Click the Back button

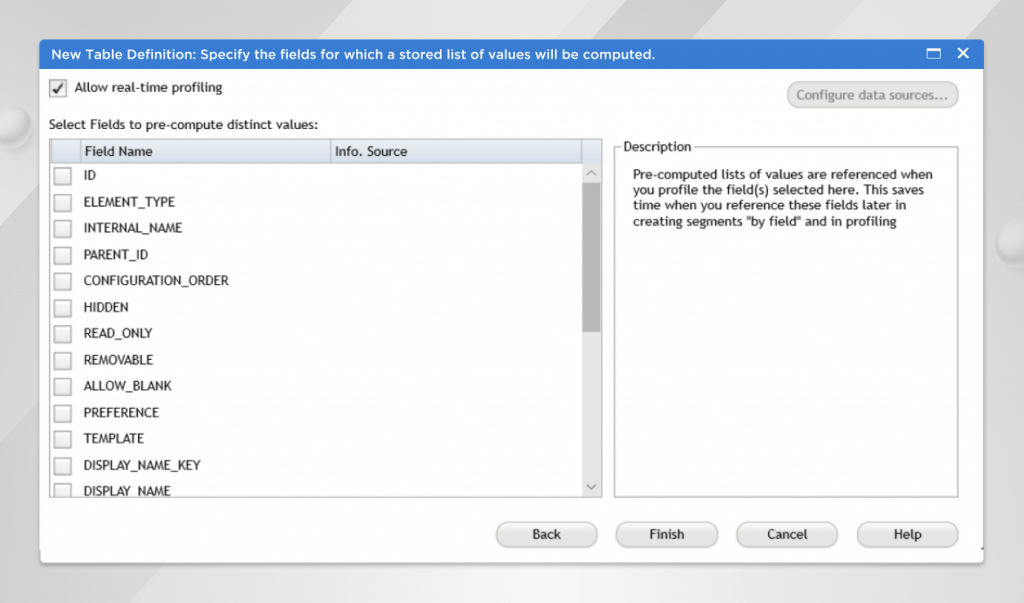pos(546,534)
